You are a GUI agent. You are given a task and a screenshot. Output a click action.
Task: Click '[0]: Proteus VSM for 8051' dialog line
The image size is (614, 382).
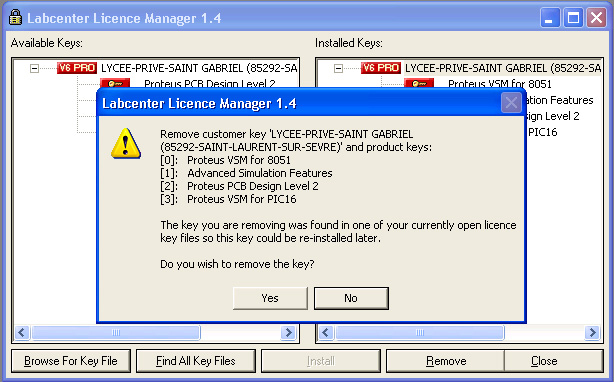pyautogui.click(x=226, y=160)
